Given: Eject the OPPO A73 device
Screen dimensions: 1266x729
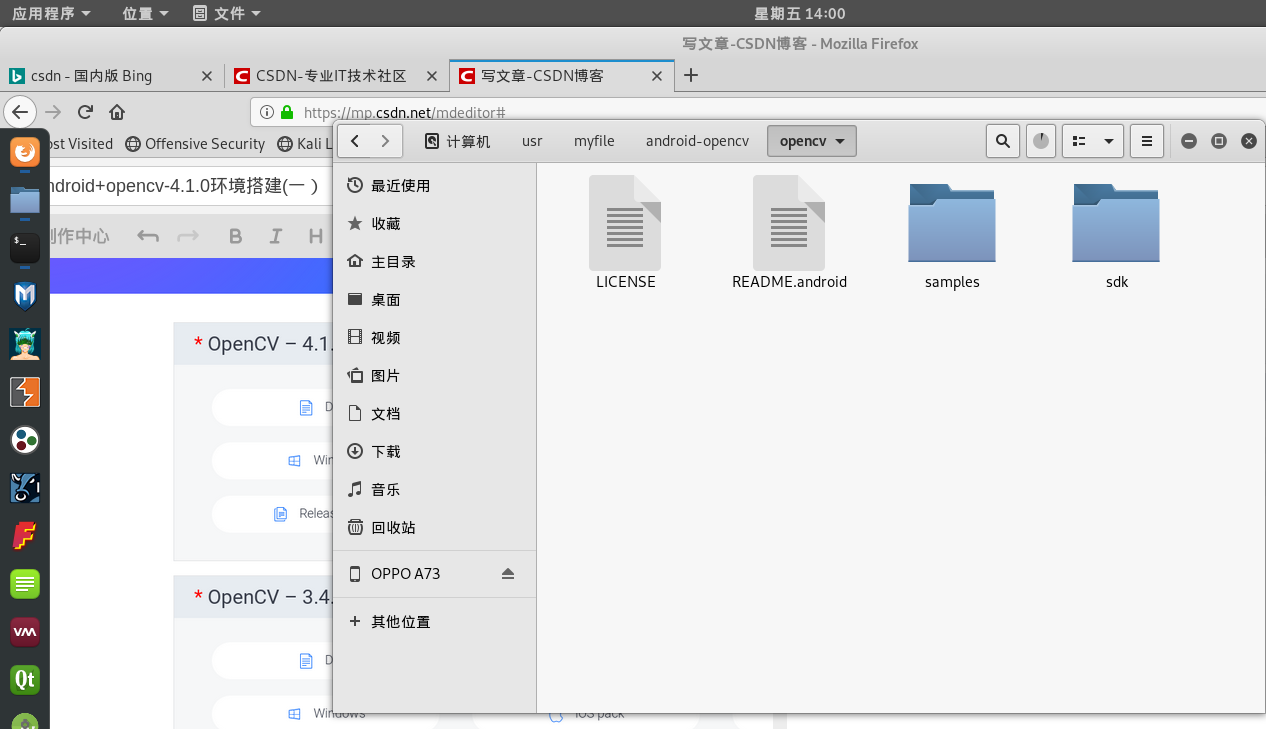Looking at the screenshot, I should pos(508,573).
